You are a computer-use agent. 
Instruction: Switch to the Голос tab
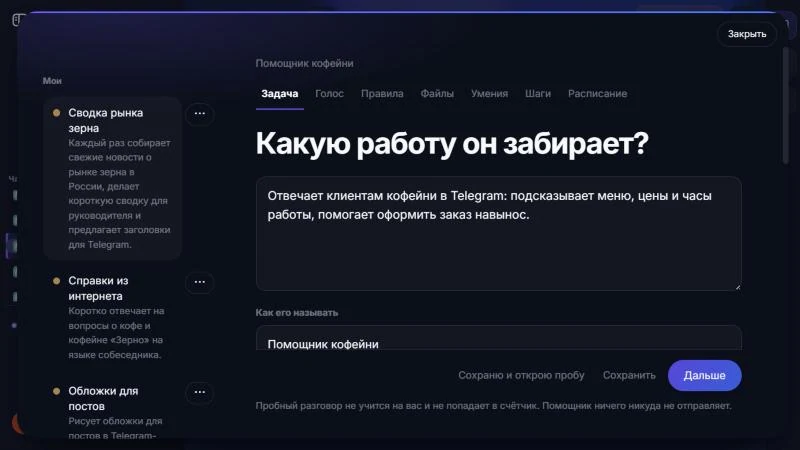pos(329,94)
